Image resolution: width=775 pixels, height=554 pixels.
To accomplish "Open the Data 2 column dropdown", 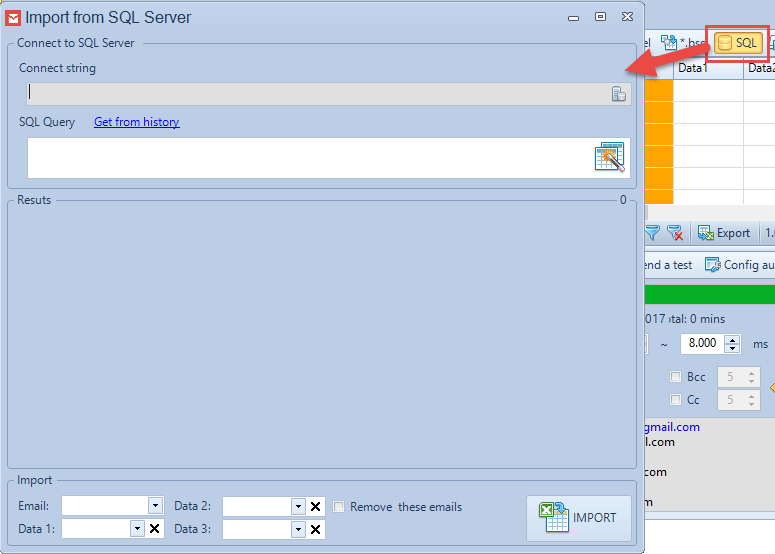I will [x=298, y=506].
